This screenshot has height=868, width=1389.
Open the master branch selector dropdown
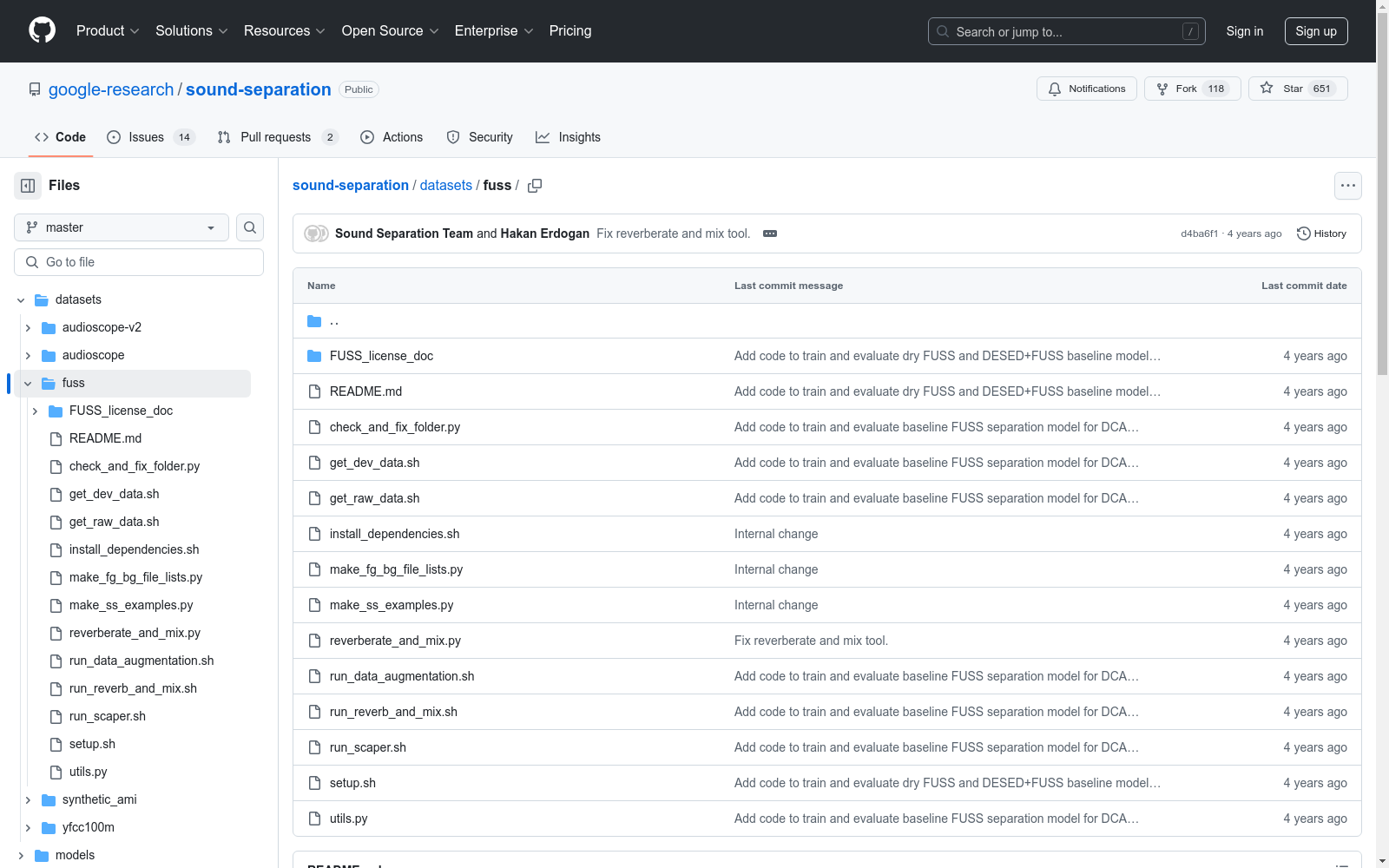(x=122, y=227)
